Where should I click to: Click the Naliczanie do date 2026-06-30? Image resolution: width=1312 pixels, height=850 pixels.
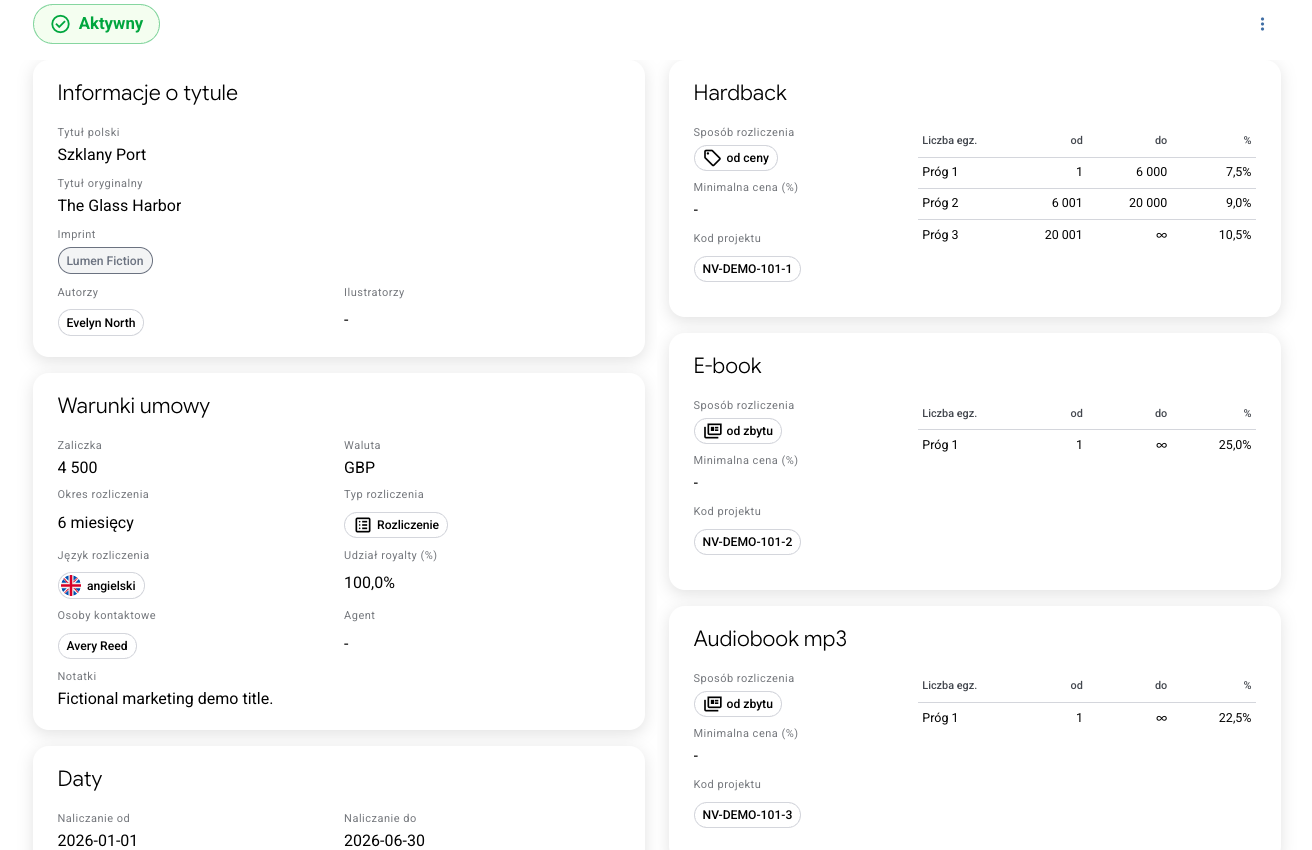click(x=384, y=840)
